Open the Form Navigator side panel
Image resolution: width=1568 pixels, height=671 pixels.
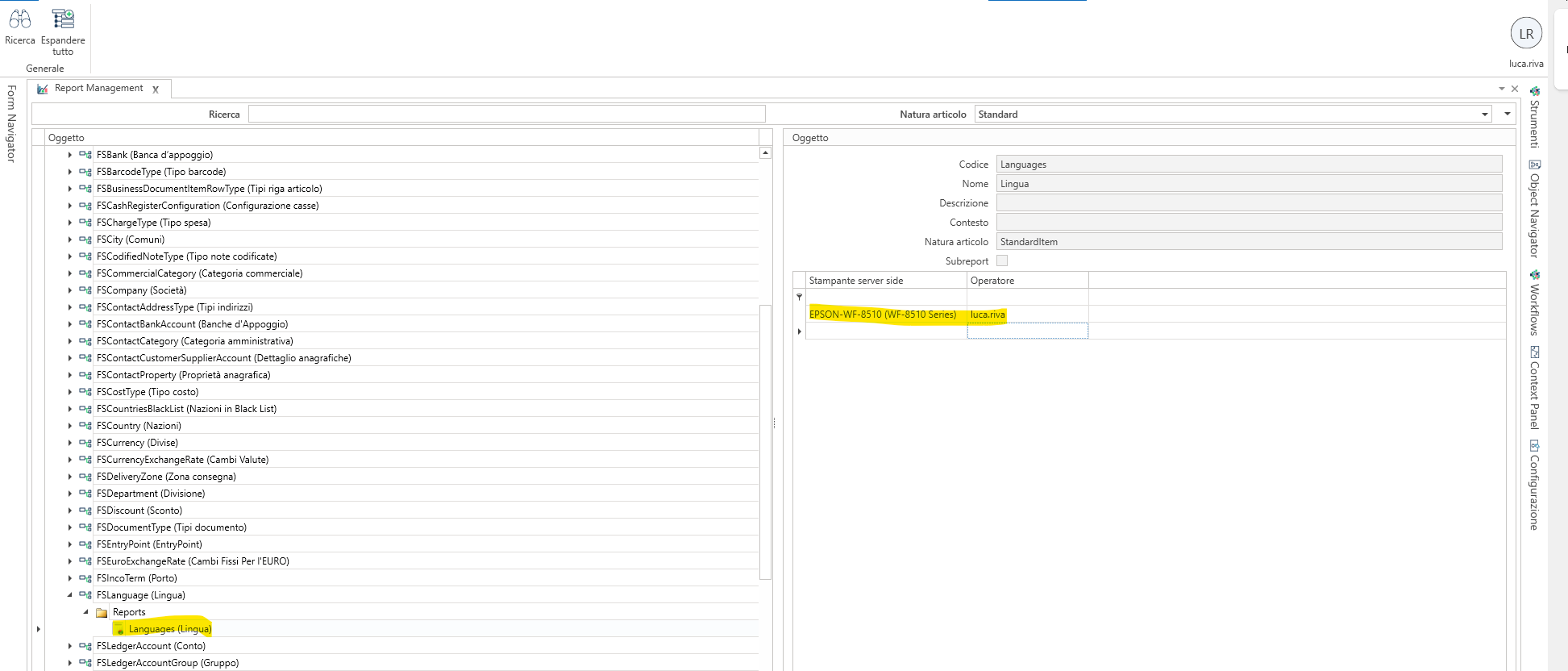click(11, 123)
